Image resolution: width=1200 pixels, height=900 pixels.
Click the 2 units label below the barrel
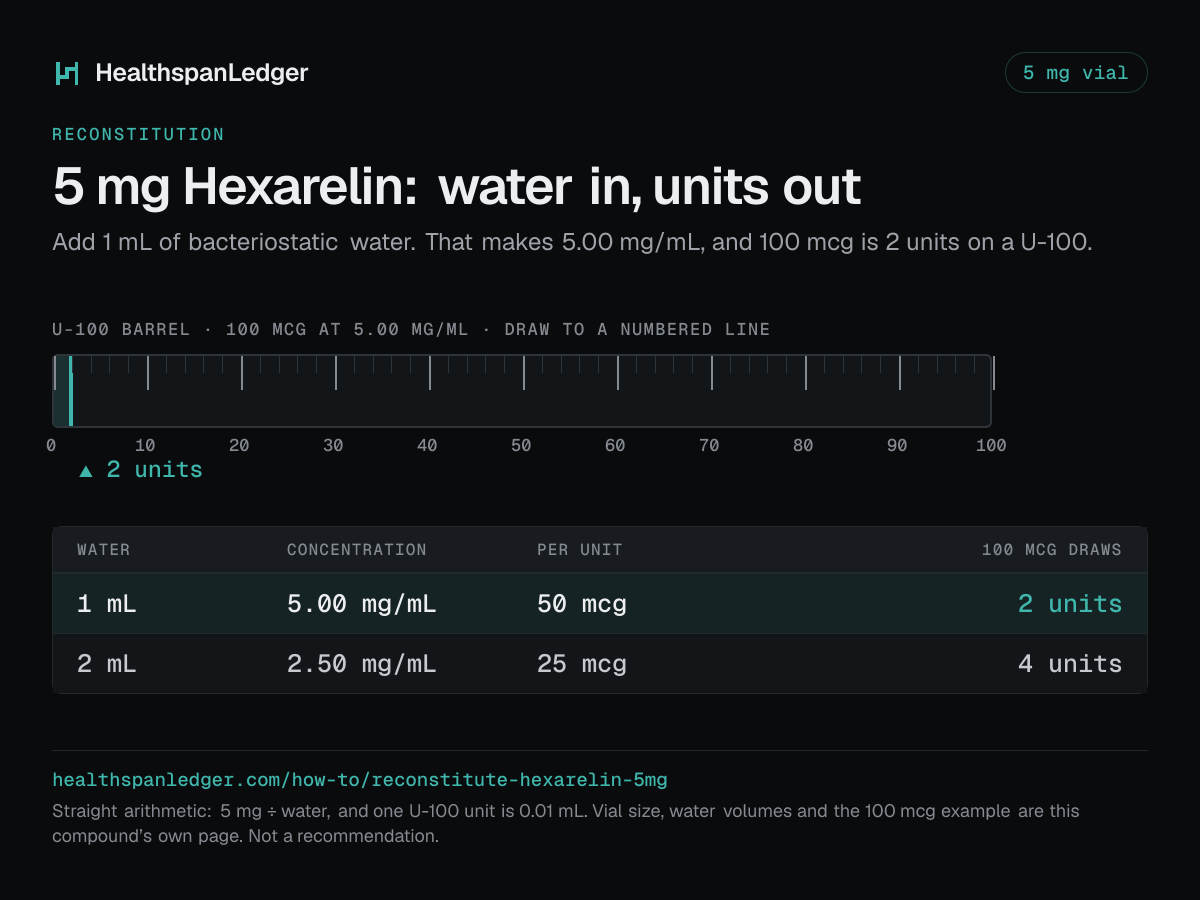click(154, 470)
